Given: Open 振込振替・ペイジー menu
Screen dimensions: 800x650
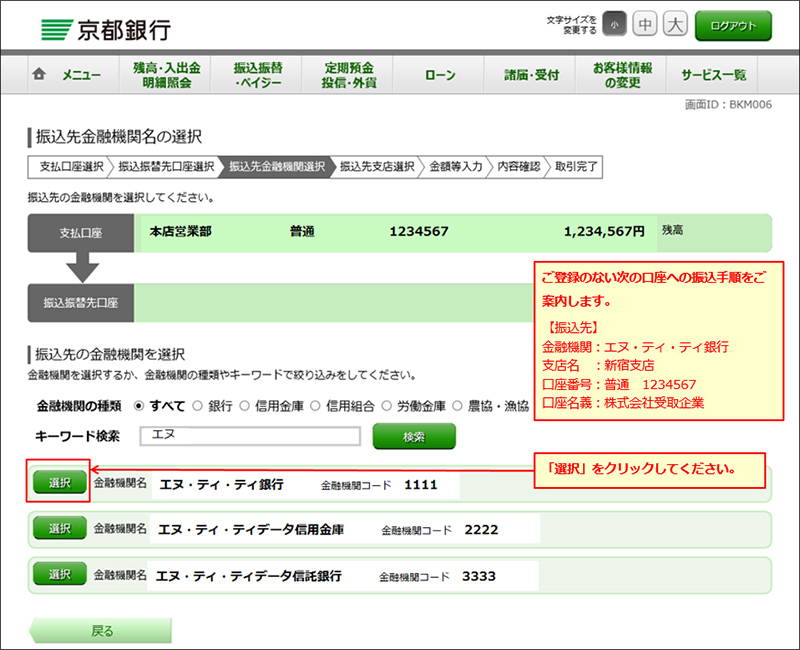Looking at the screenshot, I should pyautogui.click(x=257, y=74).
